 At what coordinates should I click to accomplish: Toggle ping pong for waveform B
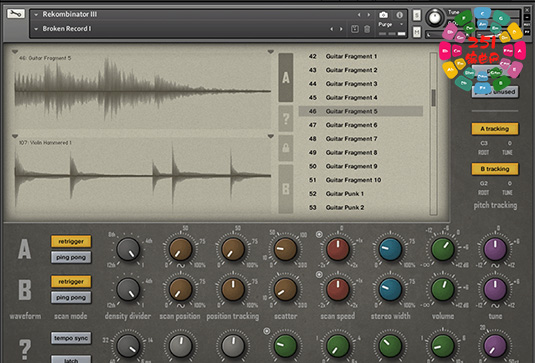tap(71, 297)
